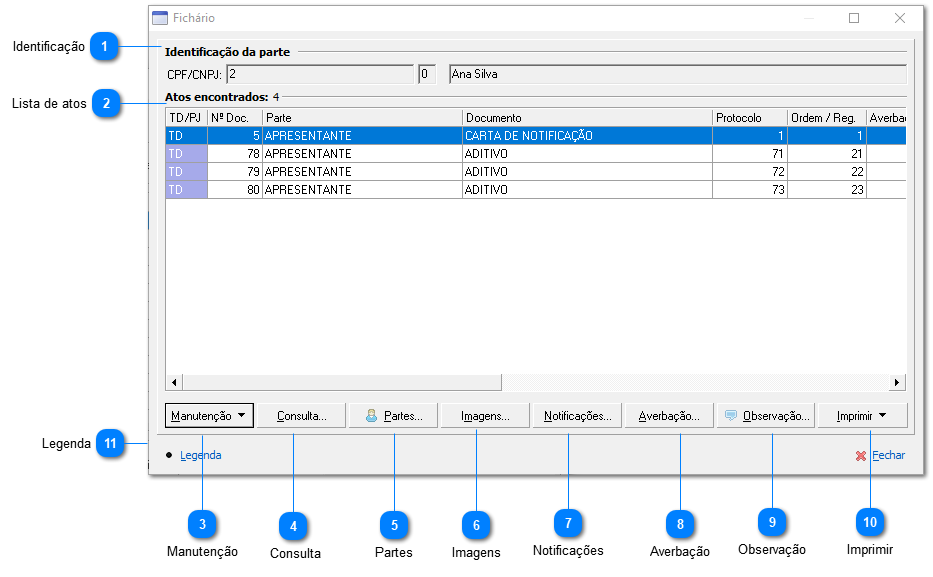Click the right arrow of horizontal scrollbar
933x577 pixels.
point(897,382)
